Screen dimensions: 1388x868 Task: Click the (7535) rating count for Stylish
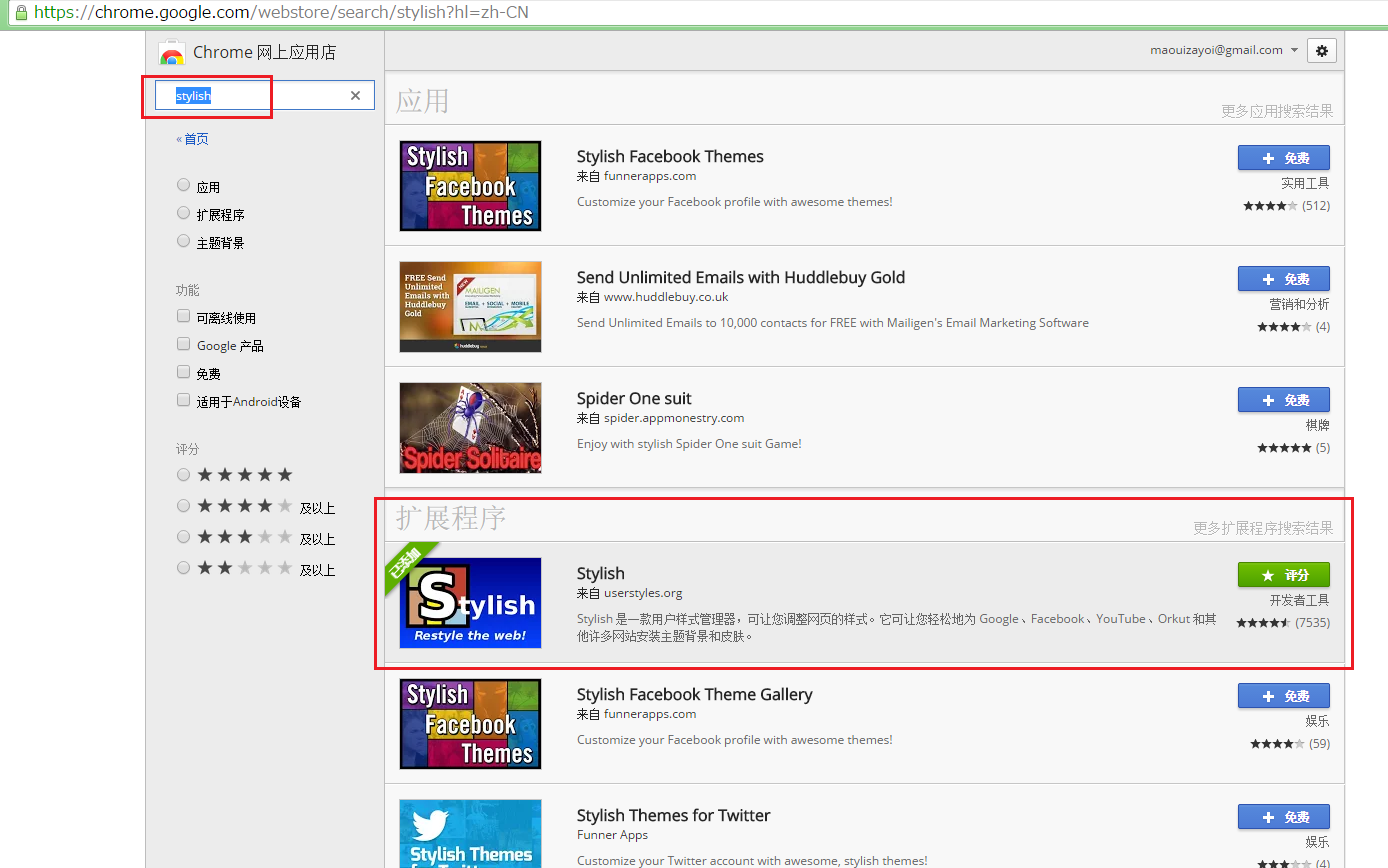click(x=1312, y=622)
